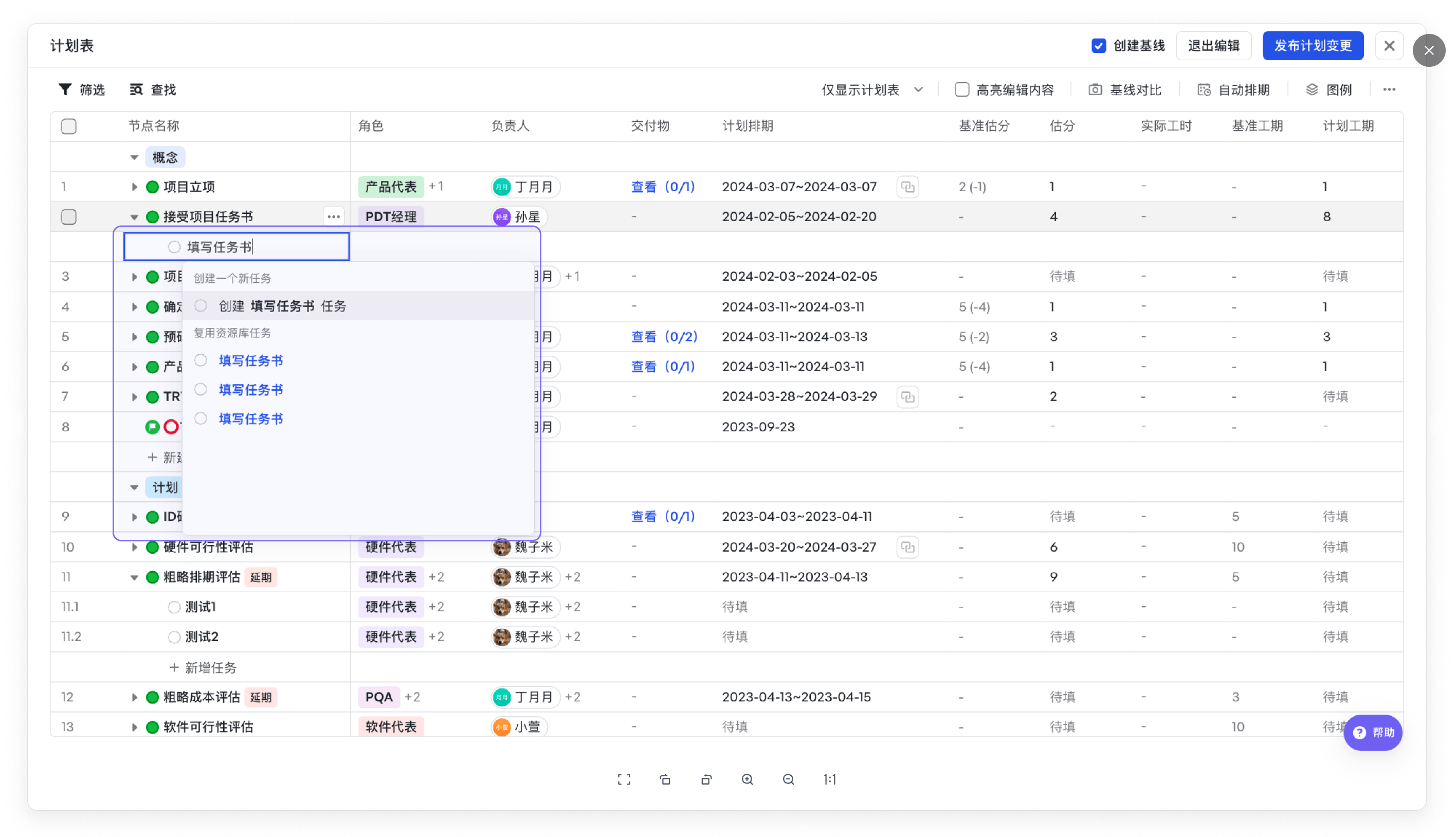Click the rotate-left icon in bottom bar
The height and width of the screenshot is (837, 1456).
click(x=665, y=779)
